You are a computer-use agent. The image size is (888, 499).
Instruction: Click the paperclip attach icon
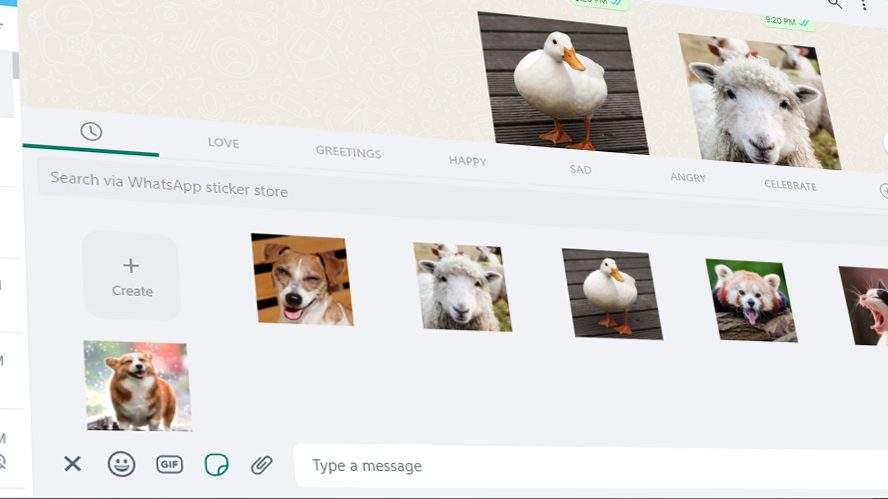point(262,465)
